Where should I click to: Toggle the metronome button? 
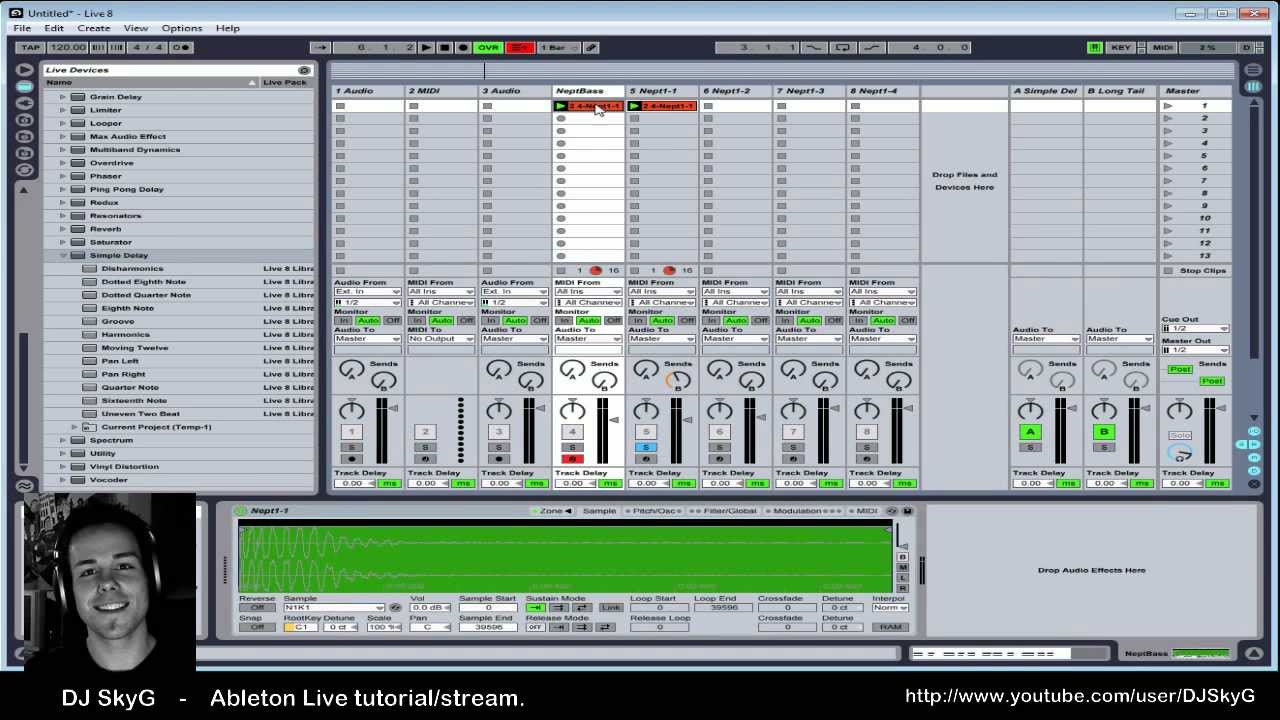(x=181, y=47)
